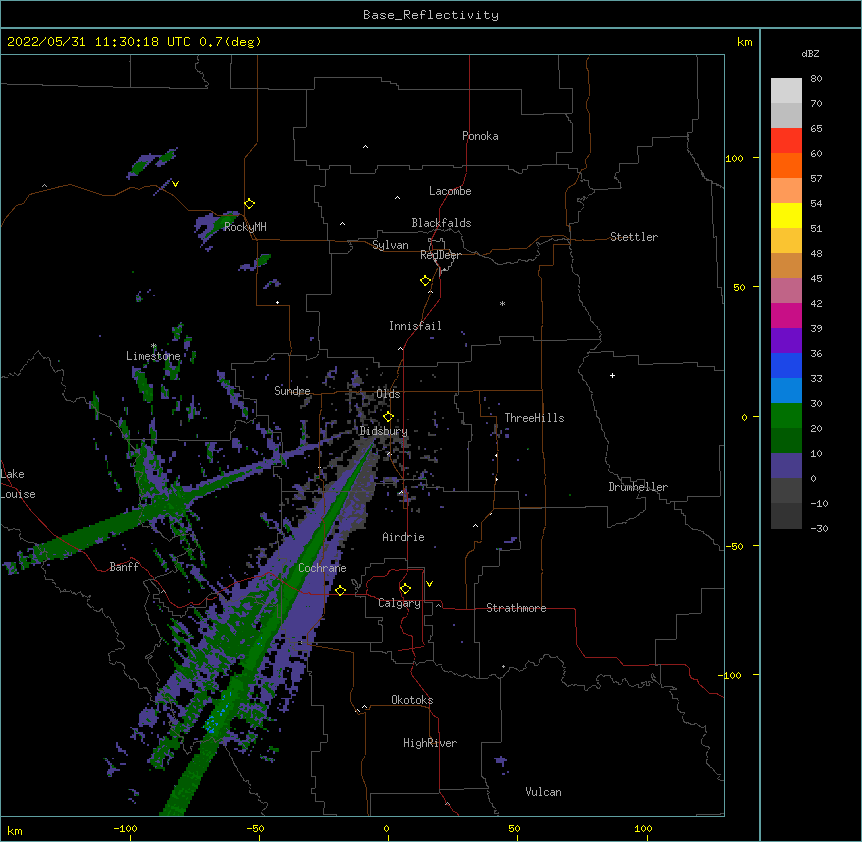Click the white plus marker west of Drumheller
The height and width of the screenshot is (842, 862).
tap(612, 375)
